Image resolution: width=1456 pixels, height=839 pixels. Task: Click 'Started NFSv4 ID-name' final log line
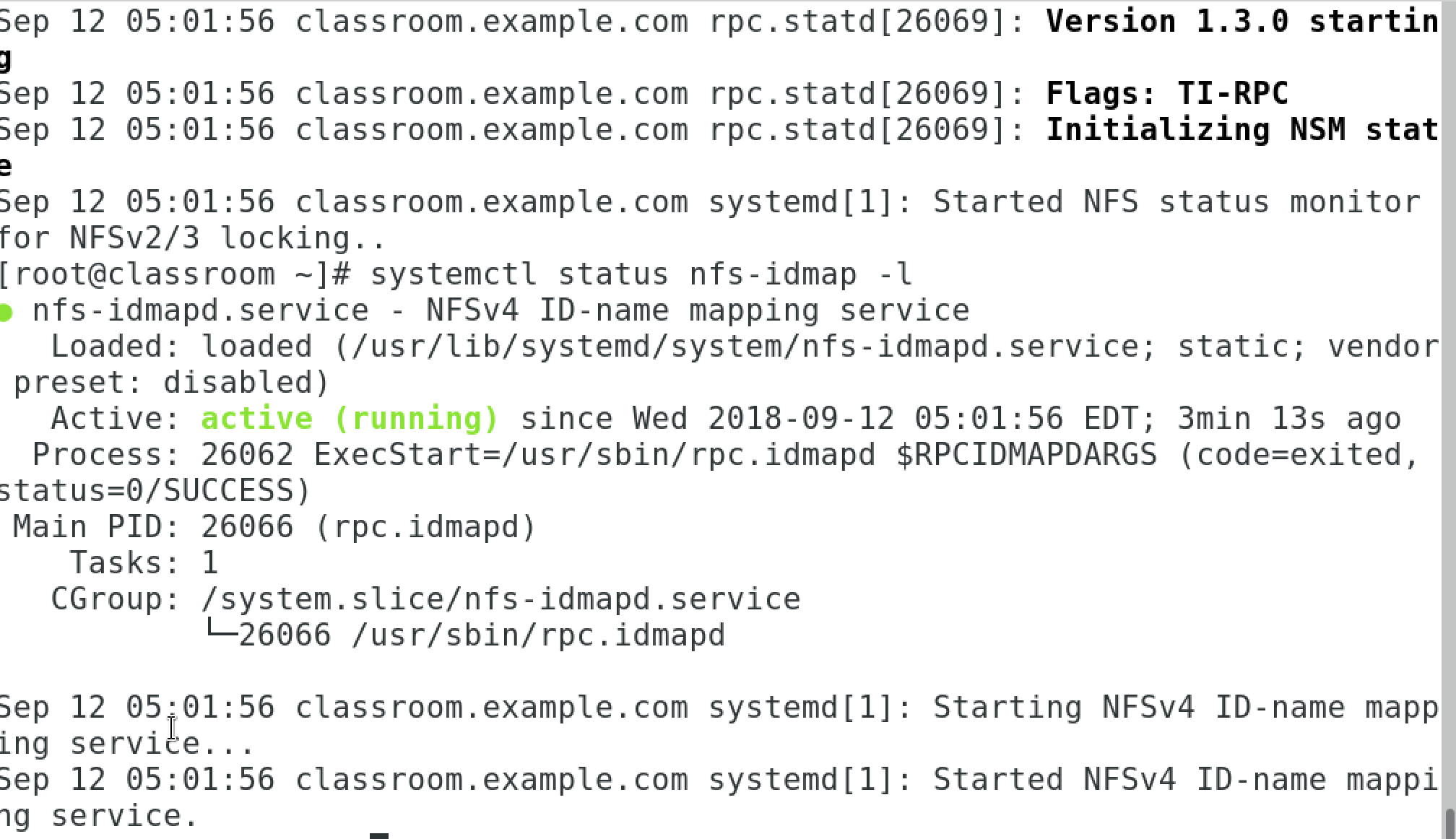1130,780
